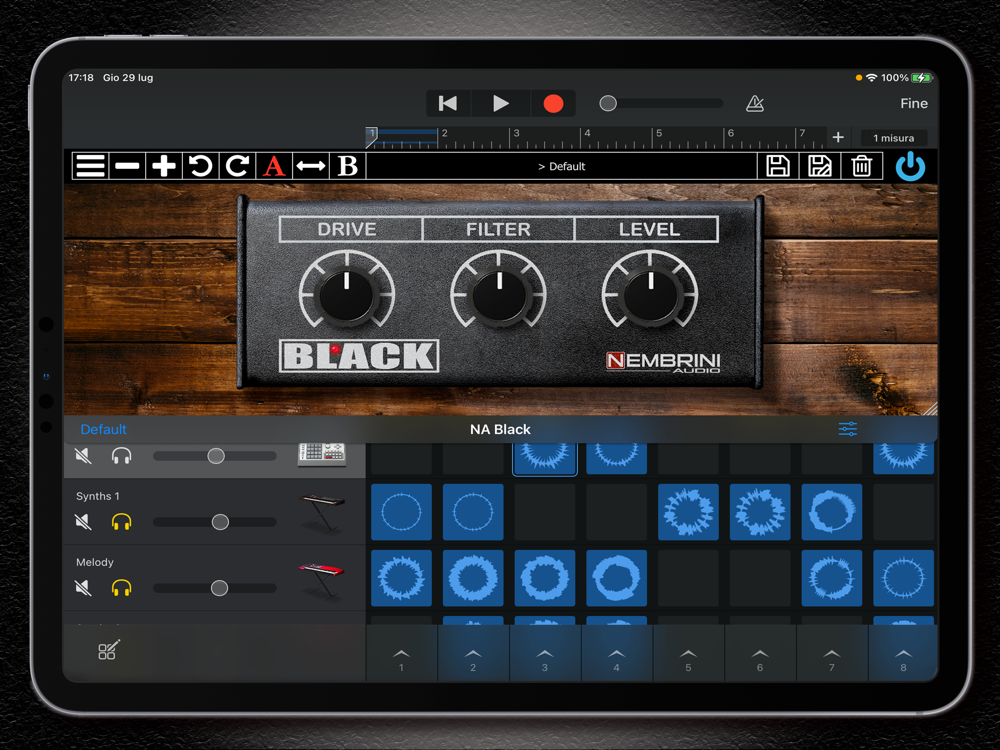The height and width of the screenshot is (750, 1000).
Task: Click the BLACK pedal logo switch
Action: click(x=359, y=355)
